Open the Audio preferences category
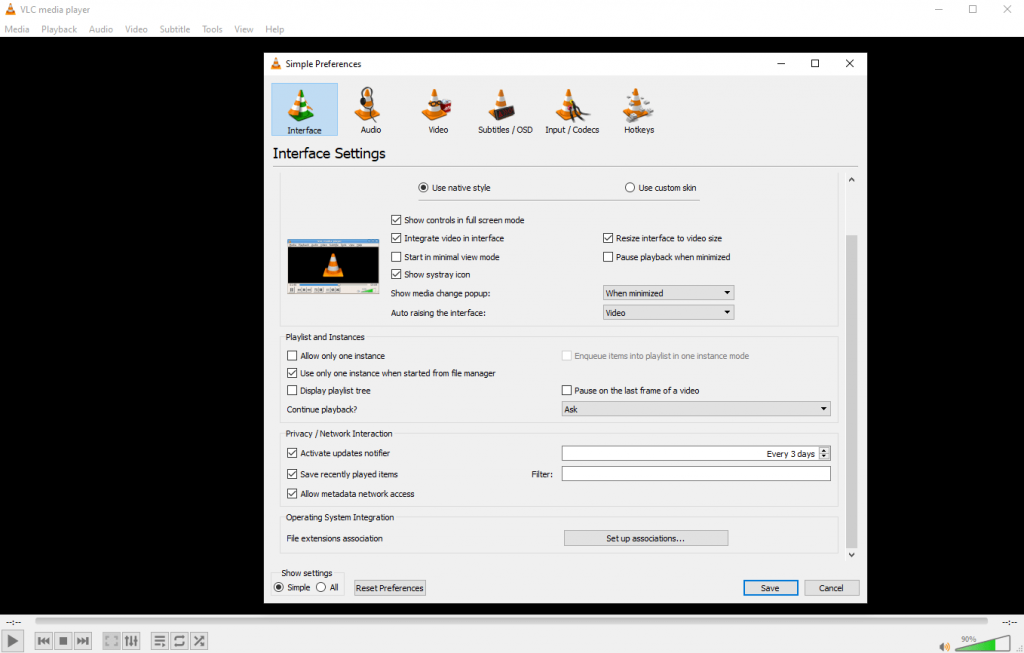Image resolution: width=1024 pixels, height=653 pixels. click(370, 109)
